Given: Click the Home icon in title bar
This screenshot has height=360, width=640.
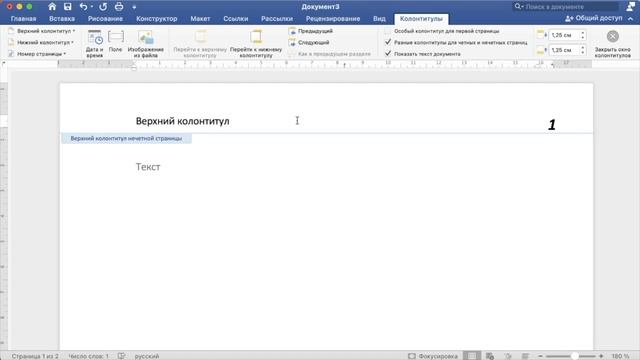Looking at the screenshot, I should (x=52, y=7).
